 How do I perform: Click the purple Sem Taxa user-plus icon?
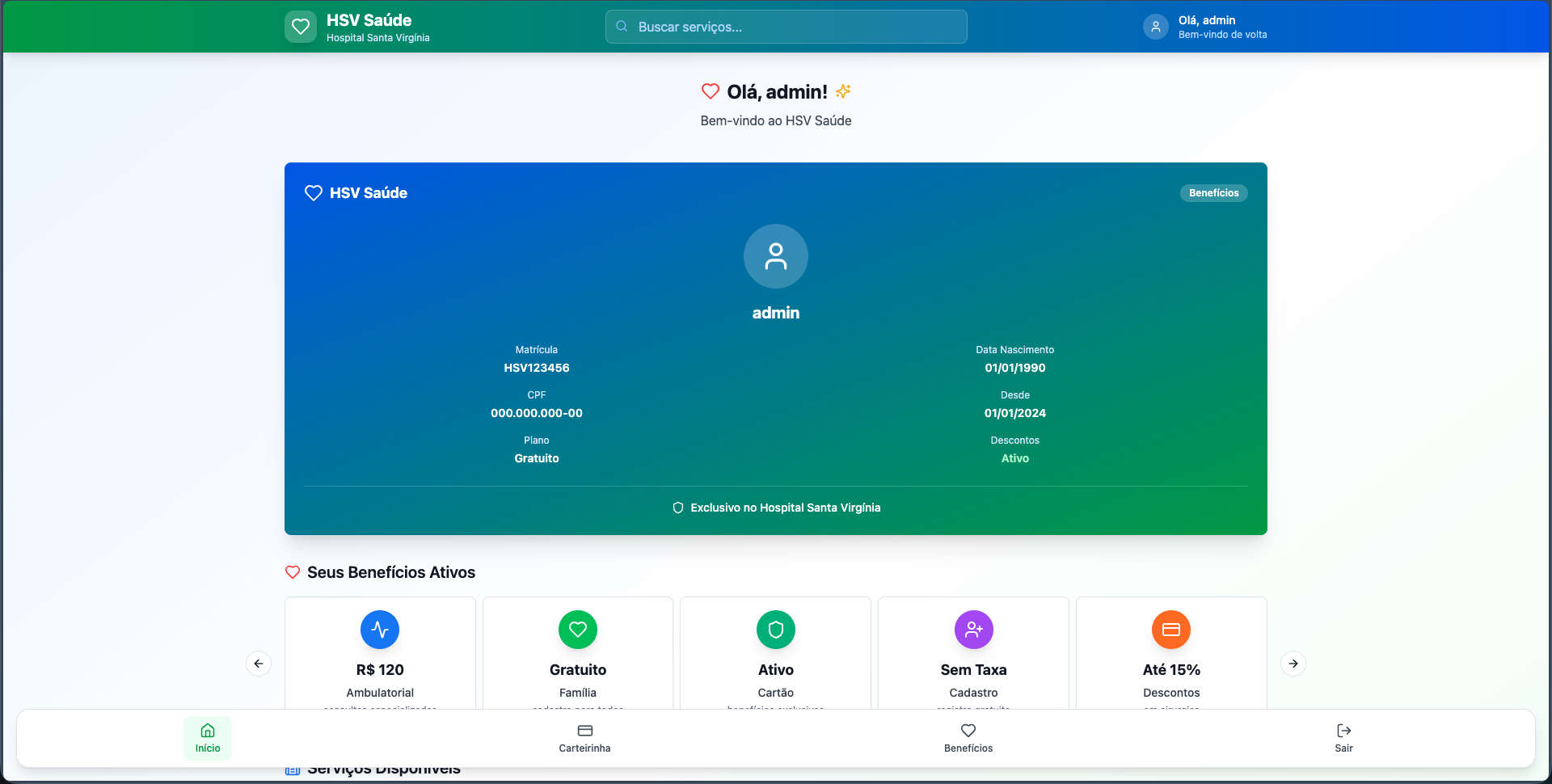(x=973, y=630)
